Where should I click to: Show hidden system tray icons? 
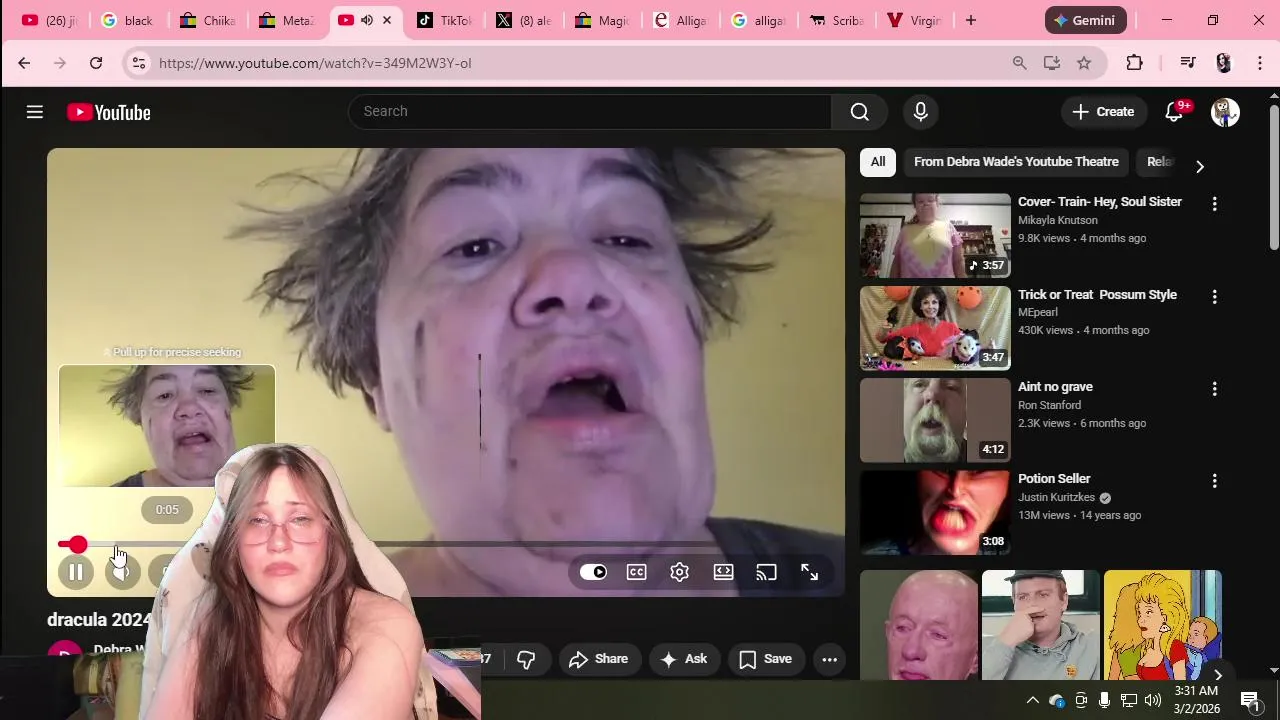click(1033, 700)
